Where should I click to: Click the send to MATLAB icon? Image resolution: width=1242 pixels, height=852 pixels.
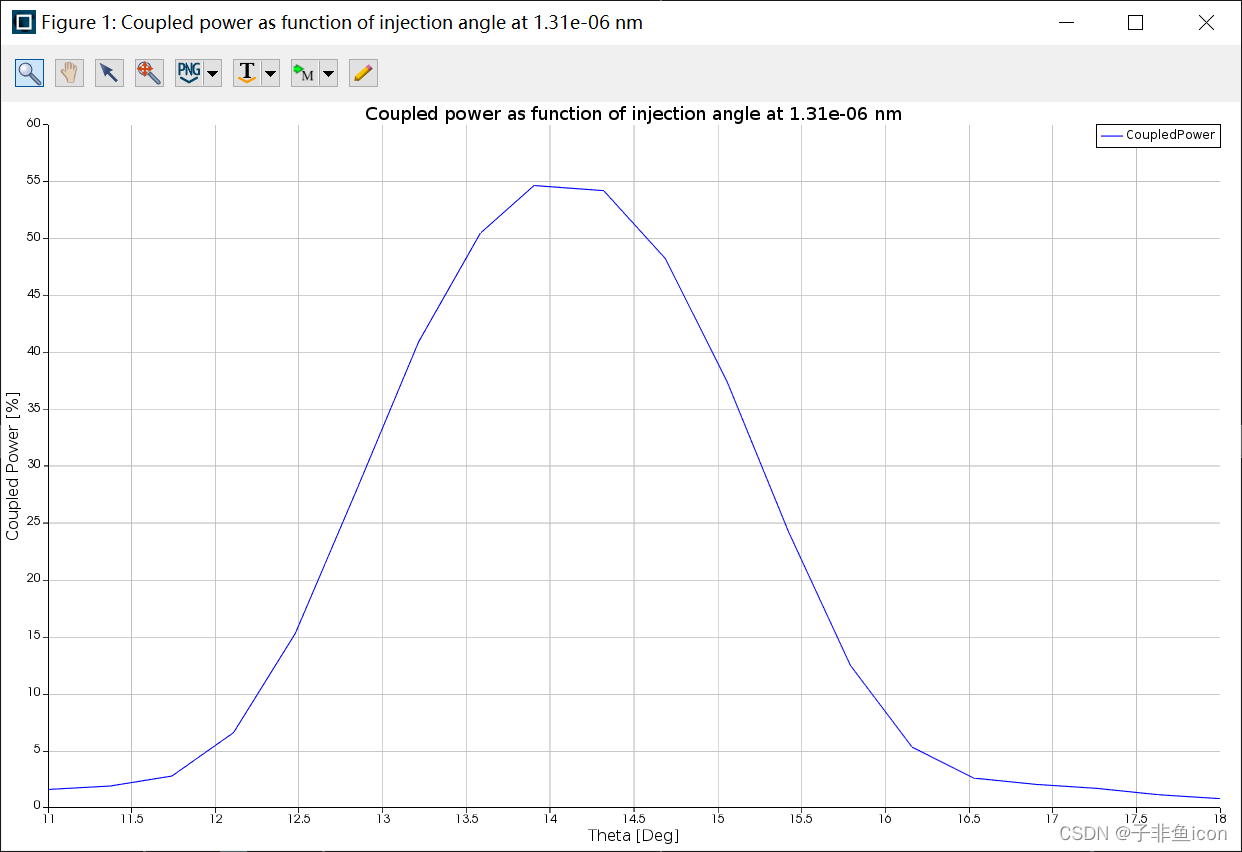click(x=305, y=73)
